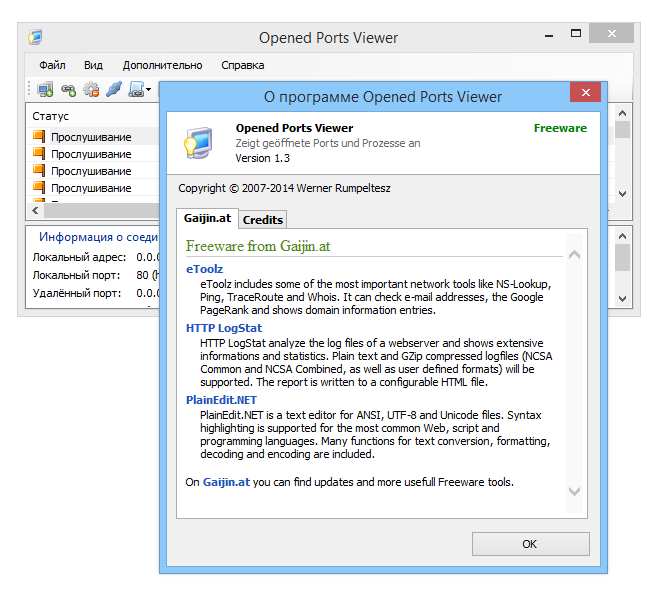Open the Файл menu

[x=52, y=65]
